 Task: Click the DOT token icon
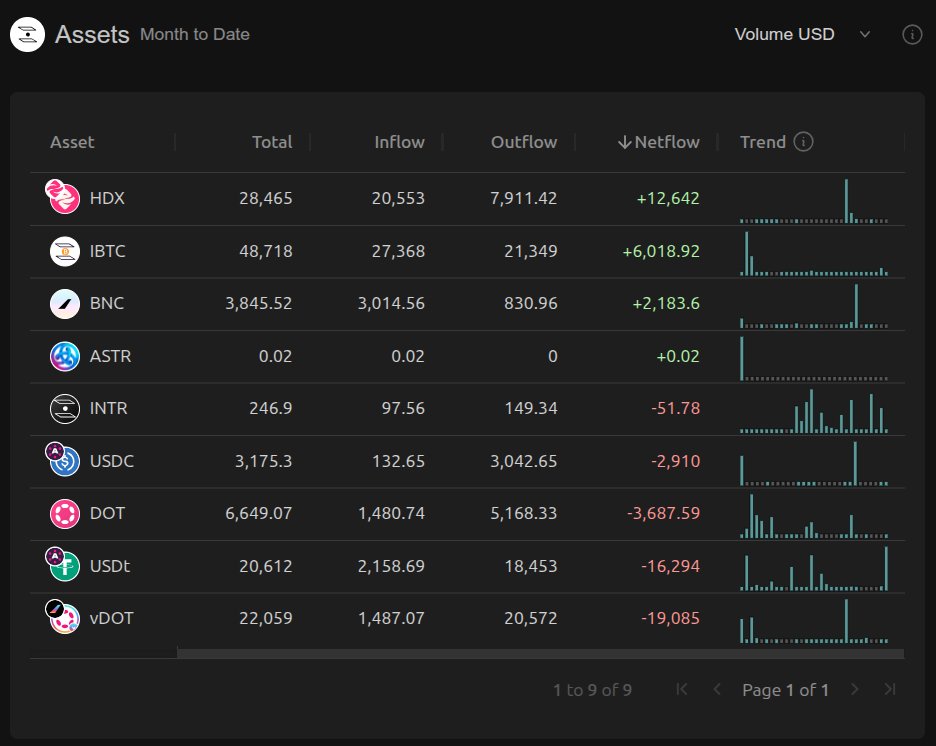(64, 514)
